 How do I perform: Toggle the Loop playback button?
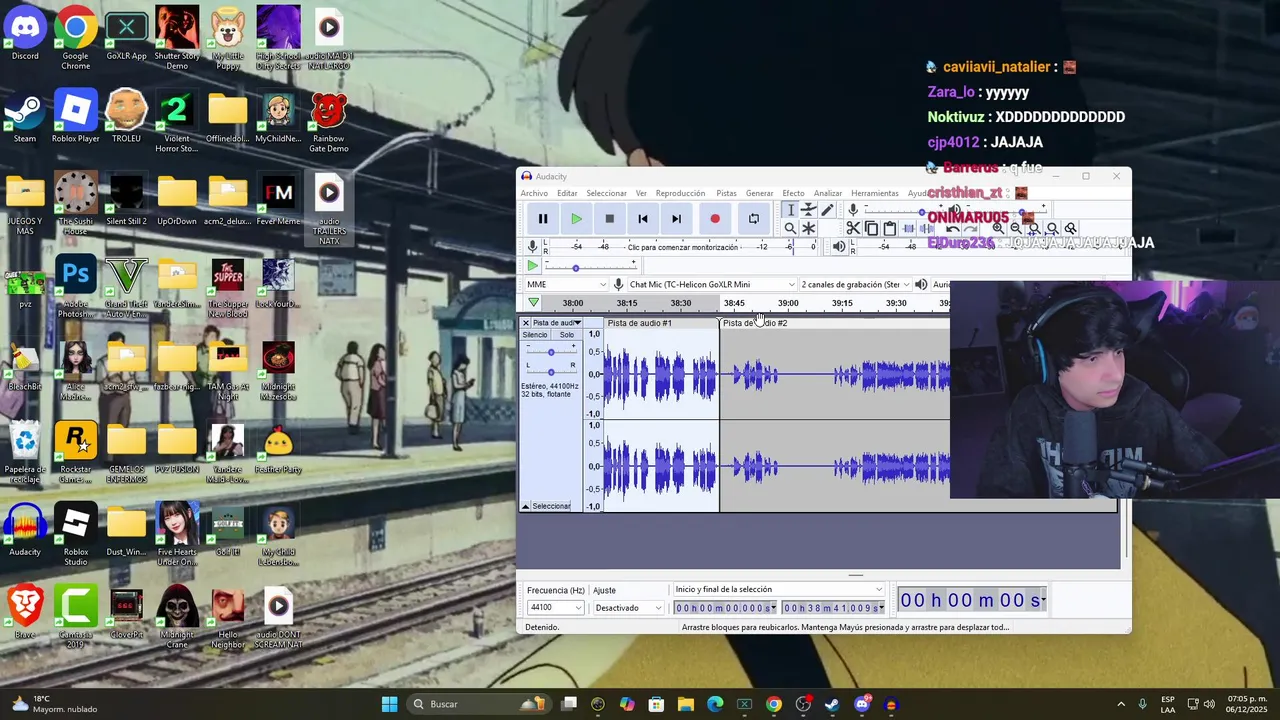[754, 219]
